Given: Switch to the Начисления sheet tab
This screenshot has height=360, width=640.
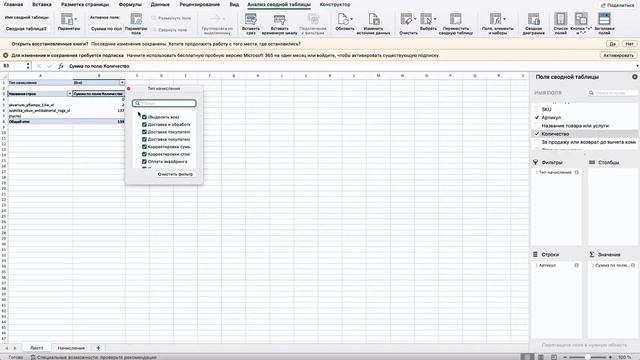Looking at the screenshot, I should point(71,348).
